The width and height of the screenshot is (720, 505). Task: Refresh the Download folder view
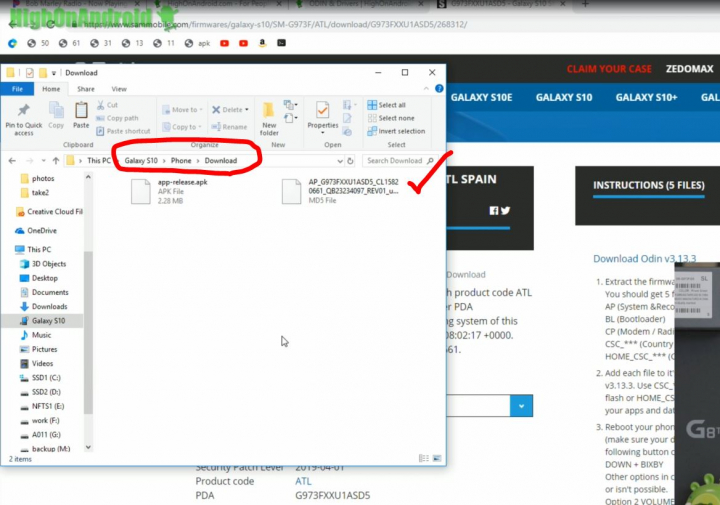tap(350, 161)
